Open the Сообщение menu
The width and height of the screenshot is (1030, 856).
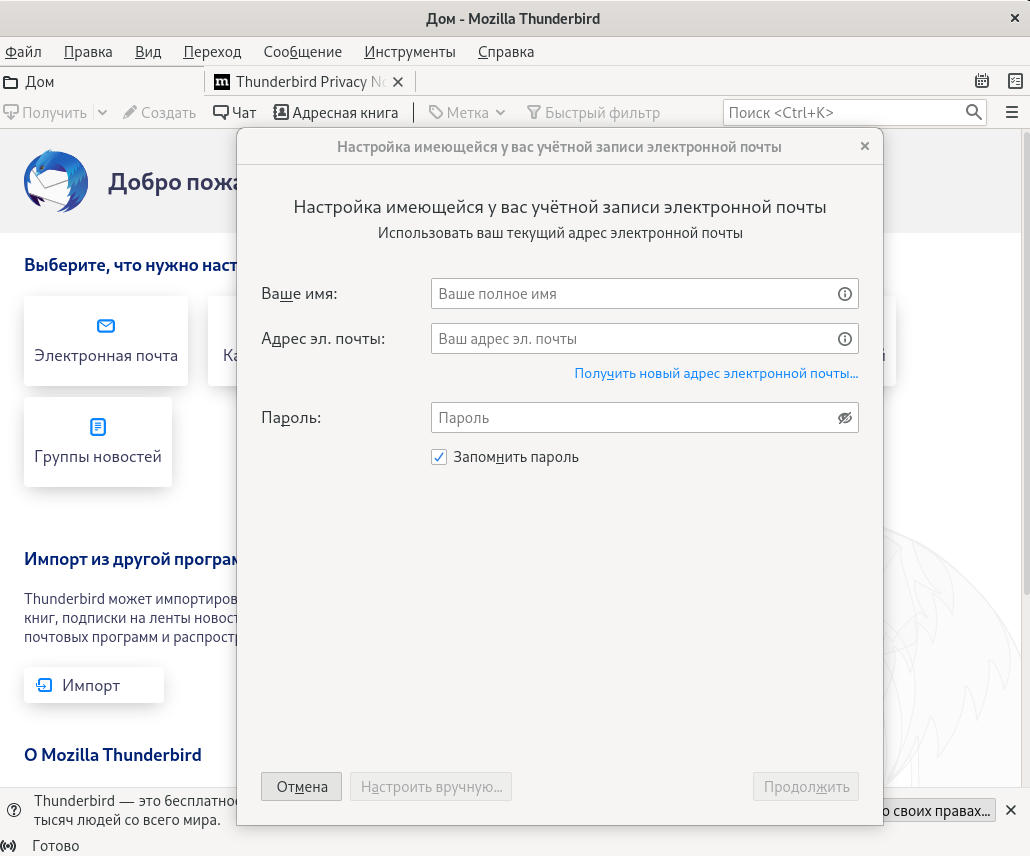[303, 51]
